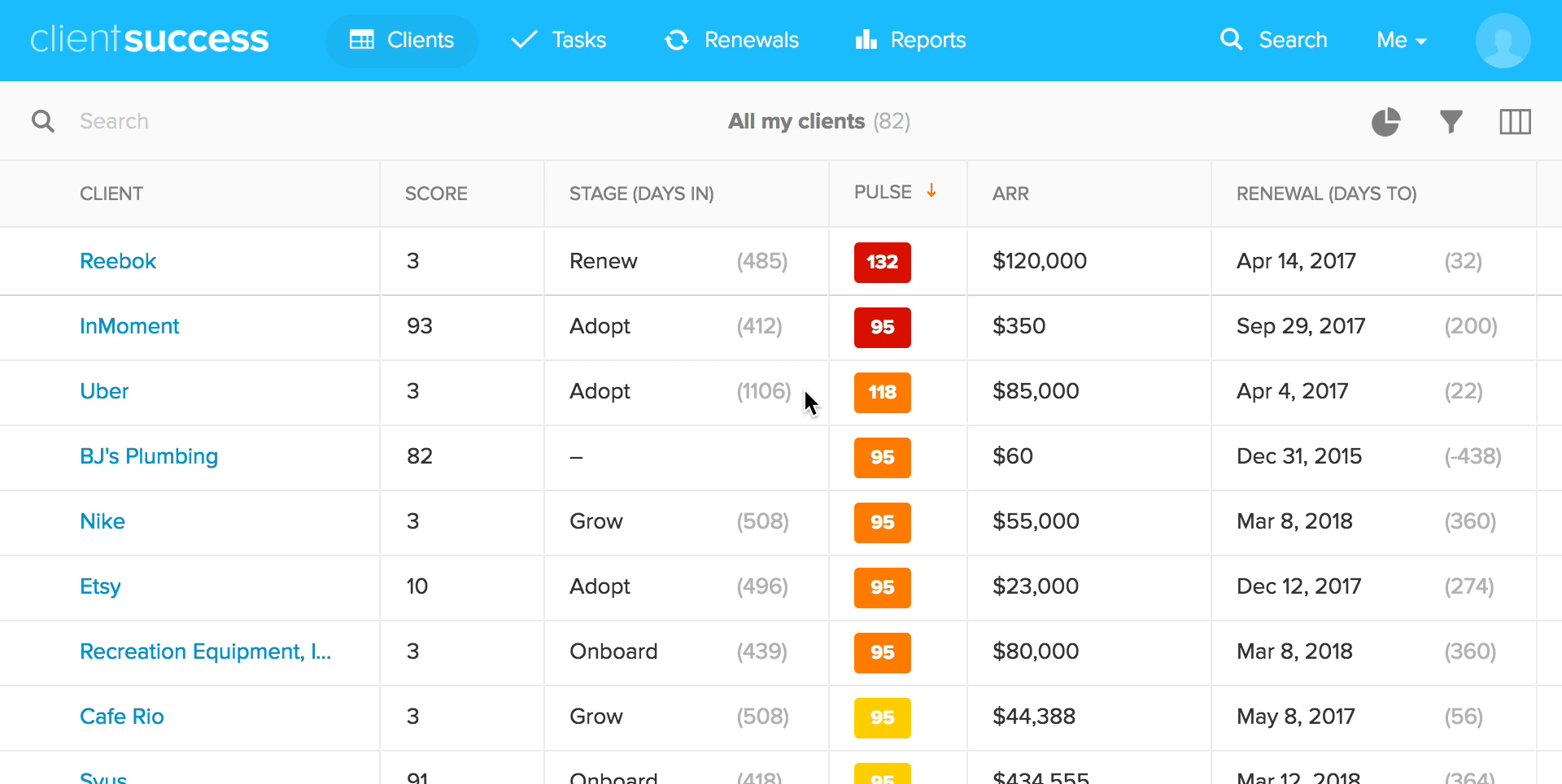Click the $85,000 ARR value
Image resolution: width=1562 pixels, height=784 pixels.
pos(1036,391)
